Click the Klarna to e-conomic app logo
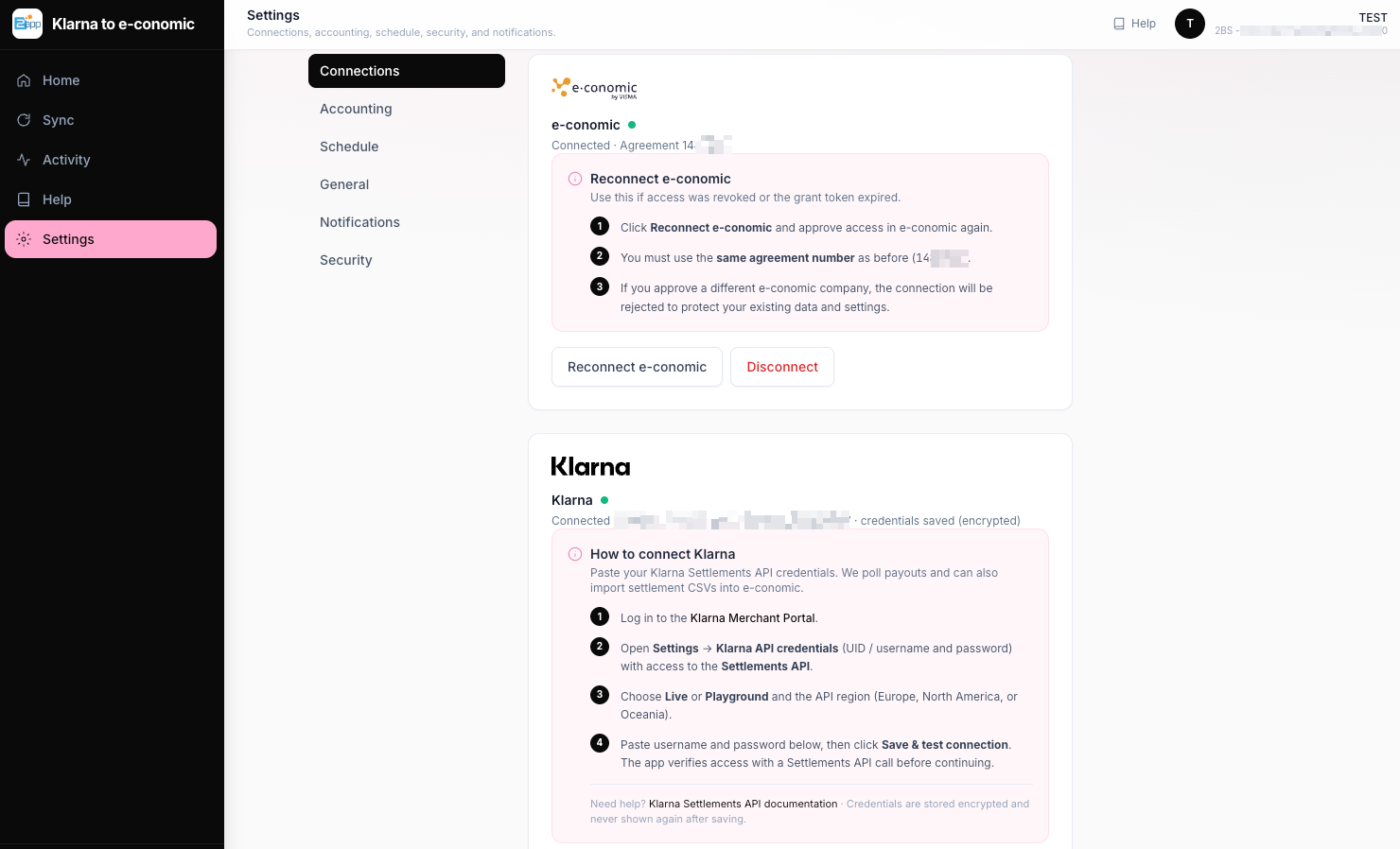Screen dimensions: 1400x849 (x=27, y=24)
